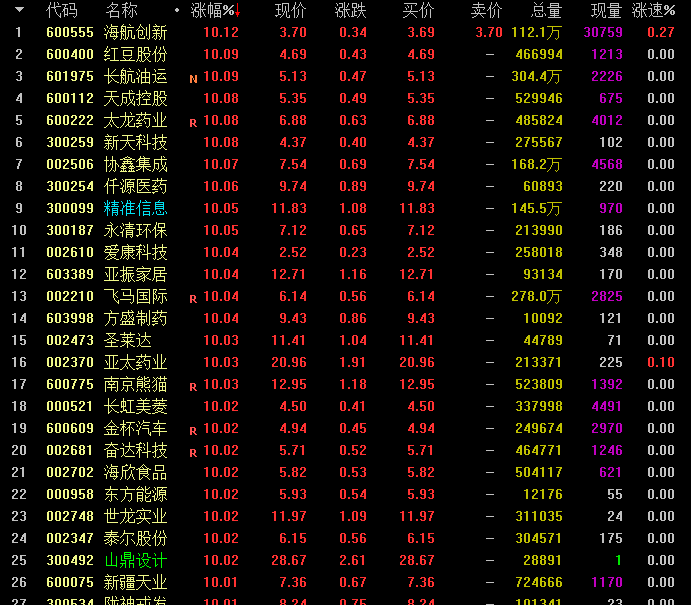
Task: Click stock code 601975
Action: [70, 76]
